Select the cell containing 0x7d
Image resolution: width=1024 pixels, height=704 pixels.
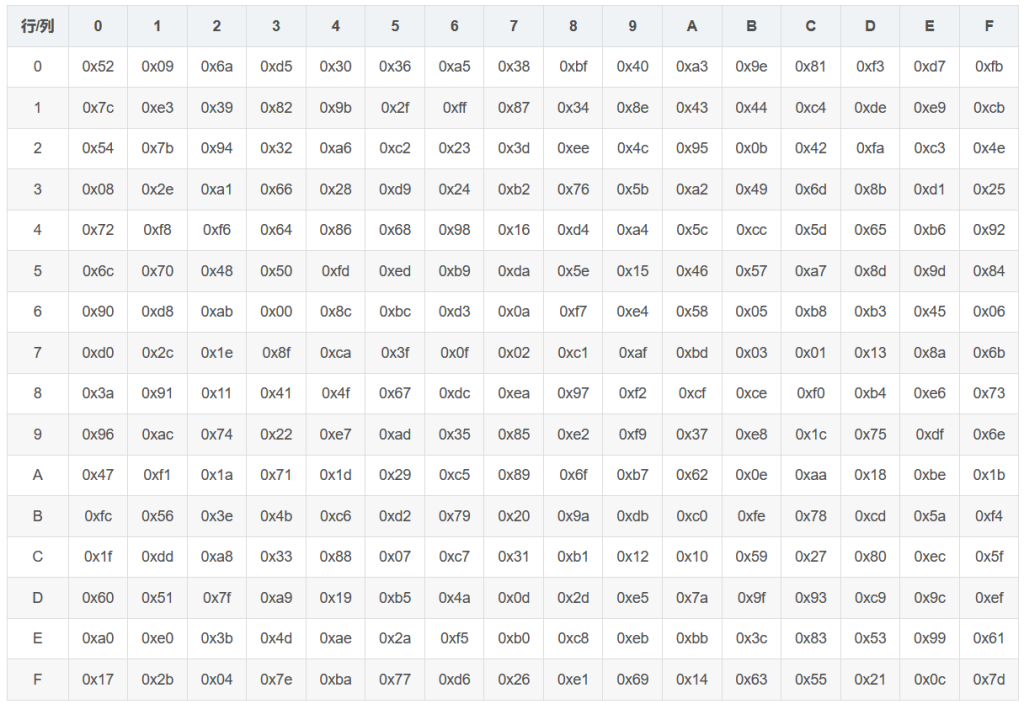point(989,680)
